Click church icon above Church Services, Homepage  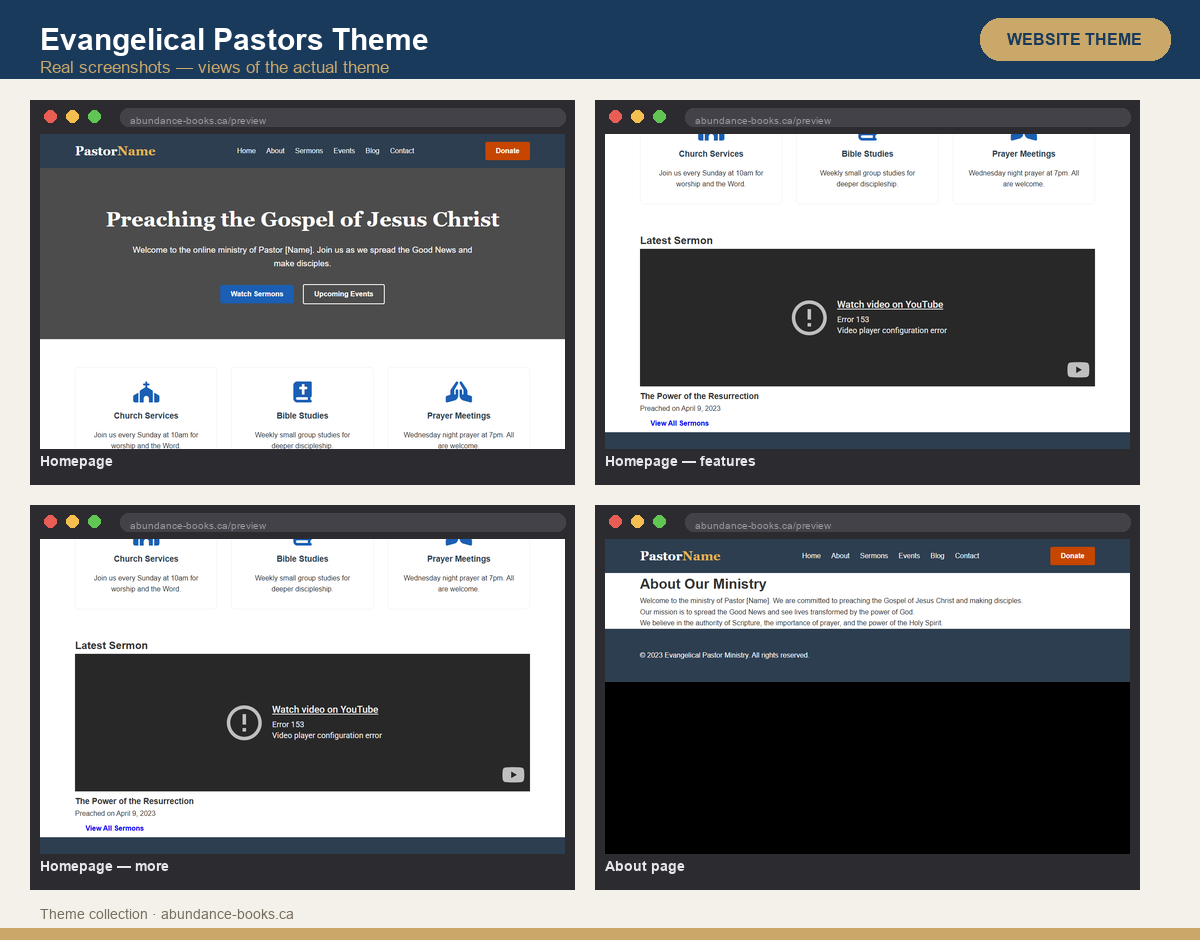coord(146,392)
